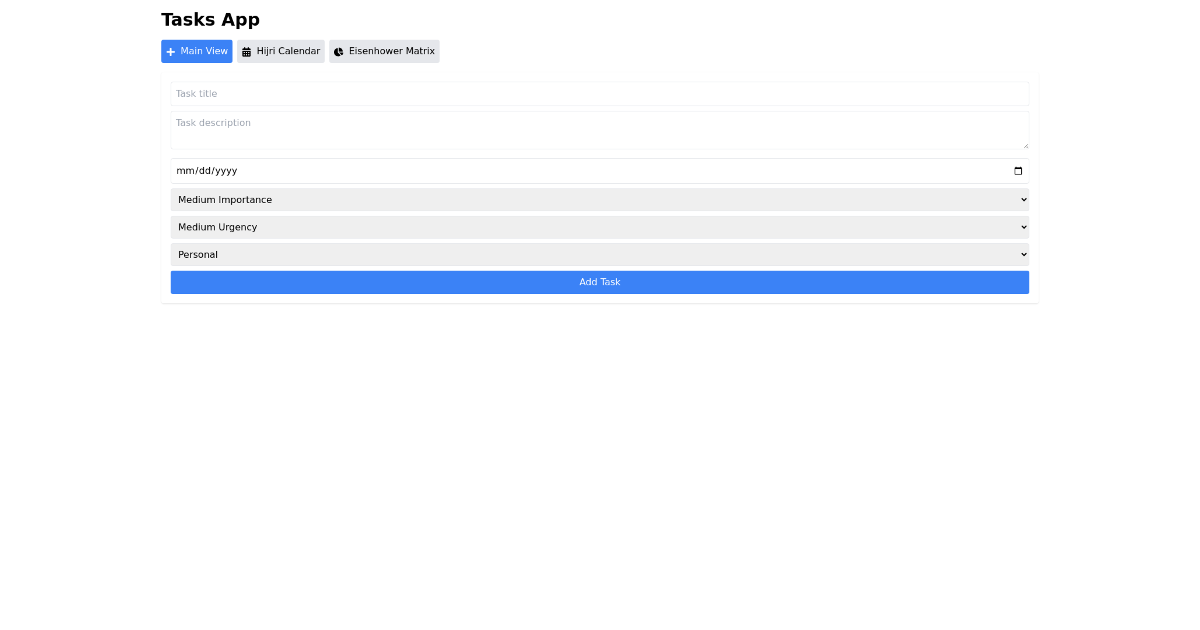
Task: Click the chevron on the Medium Importance dropdown
Action: (1022, 199)
